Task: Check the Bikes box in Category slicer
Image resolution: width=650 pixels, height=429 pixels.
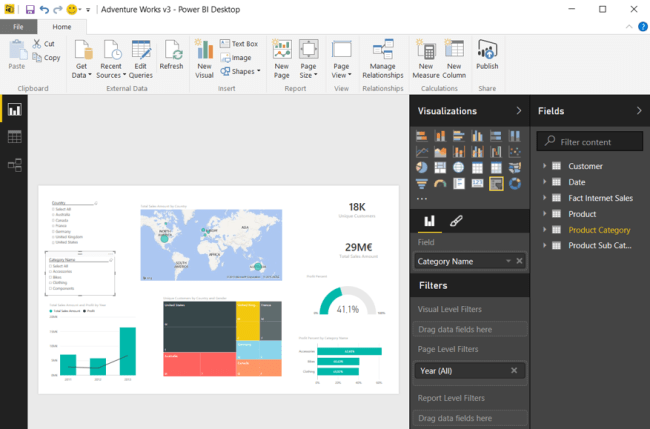Action: [50, 276]
